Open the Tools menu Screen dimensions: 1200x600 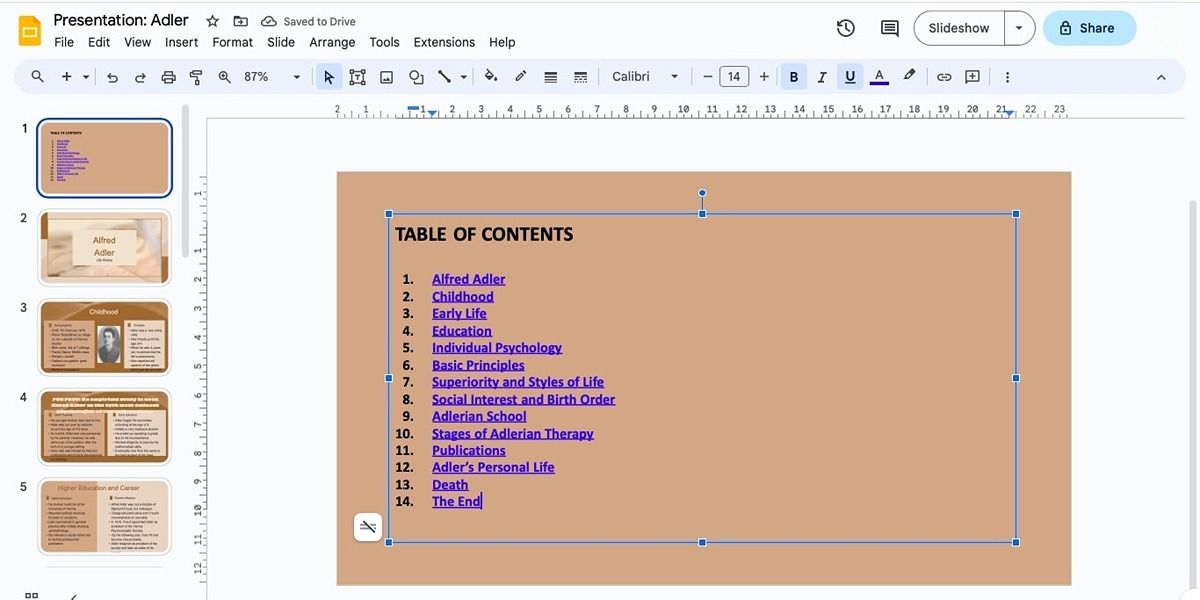point(384,42)
